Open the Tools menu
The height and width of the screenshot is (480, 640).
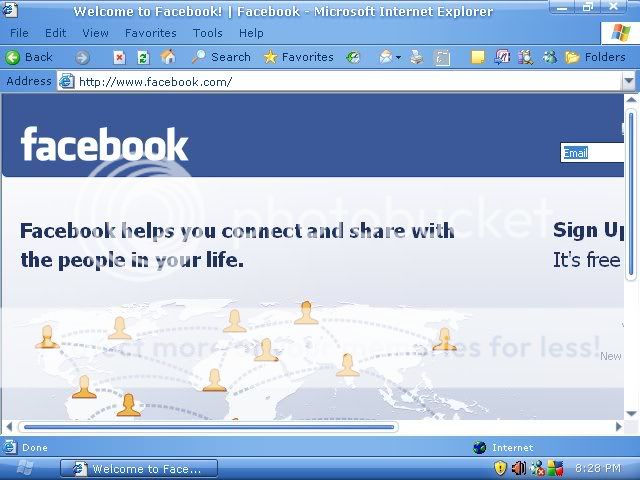(x=208, y=33)
